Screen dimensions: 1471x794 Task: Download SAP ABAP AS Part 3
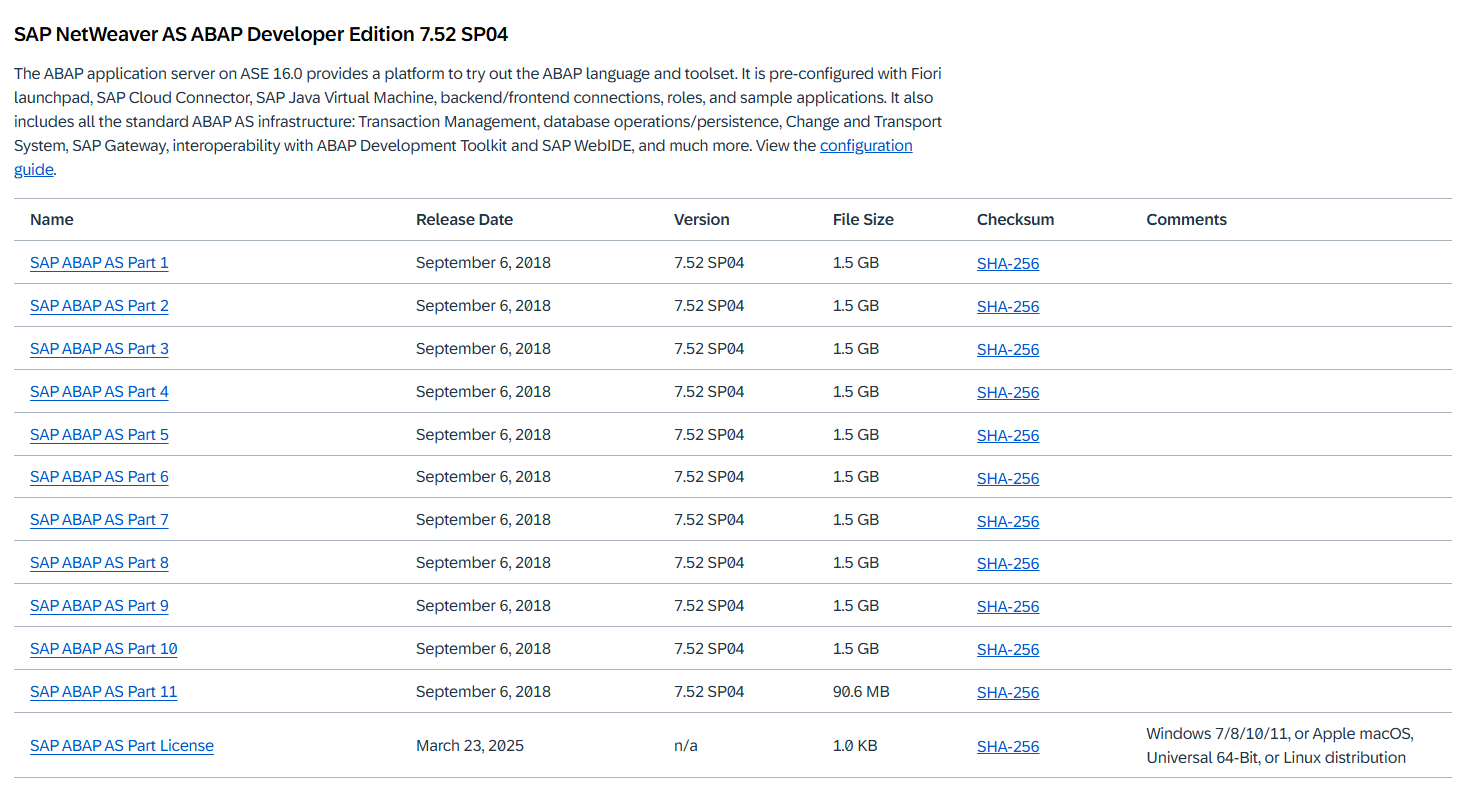tap(99, 349)
